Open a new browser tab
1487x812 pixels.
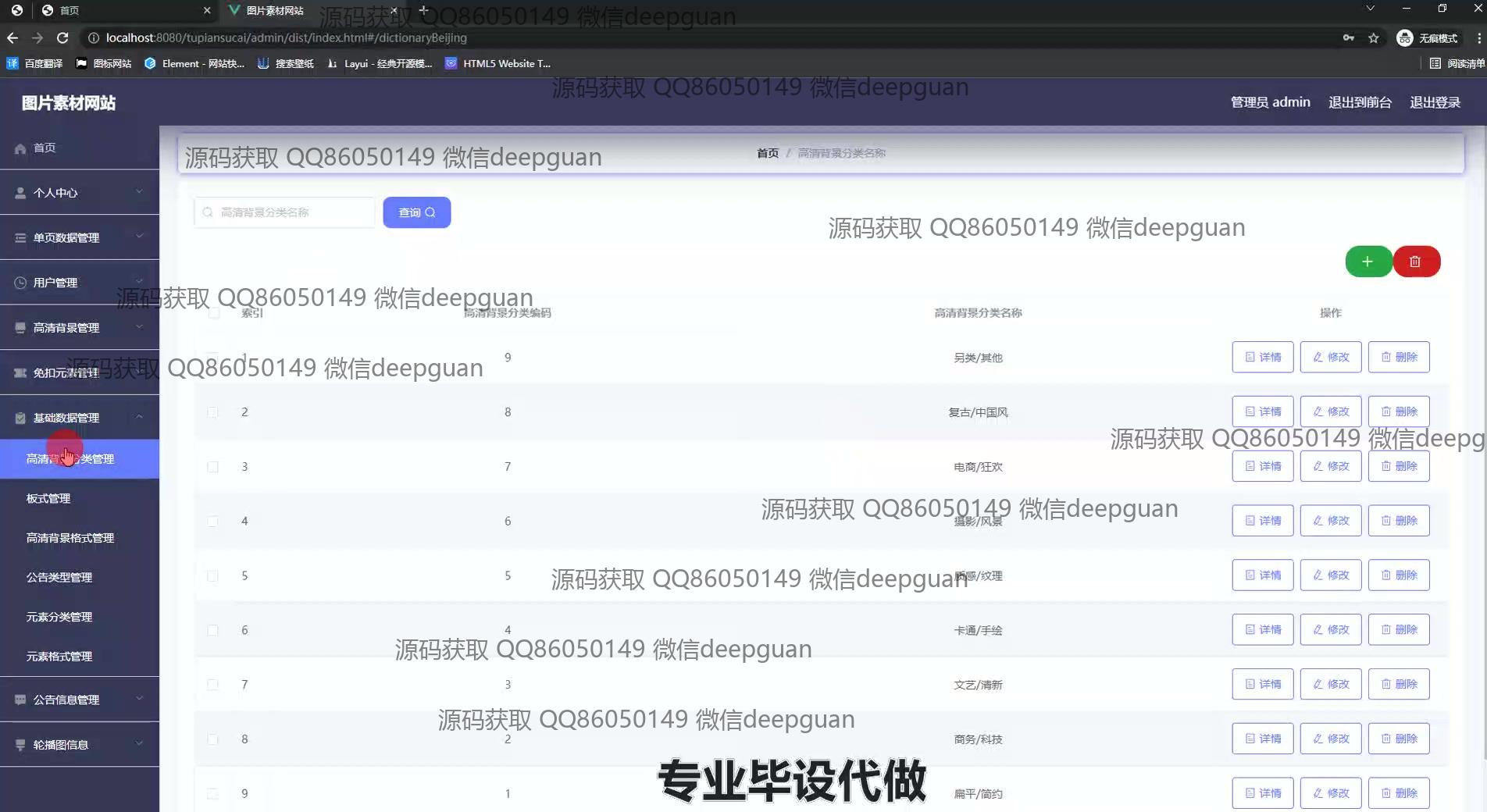[423, 10]
